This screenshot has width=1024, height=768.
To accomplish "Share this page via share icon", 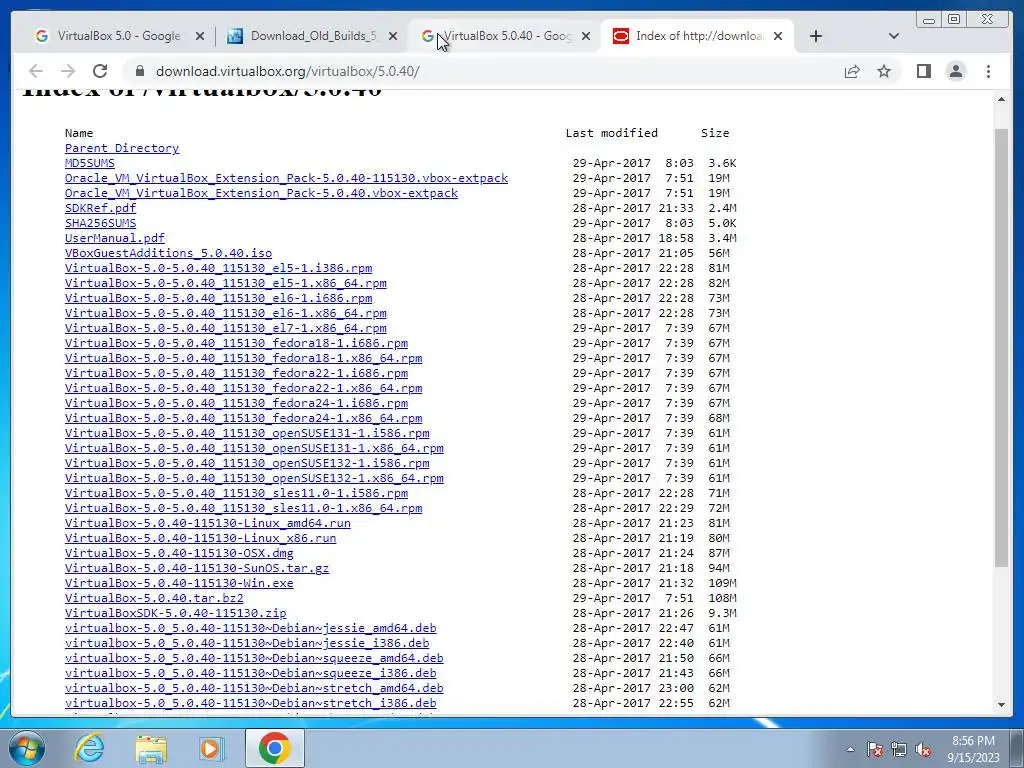I will point(852,71).
